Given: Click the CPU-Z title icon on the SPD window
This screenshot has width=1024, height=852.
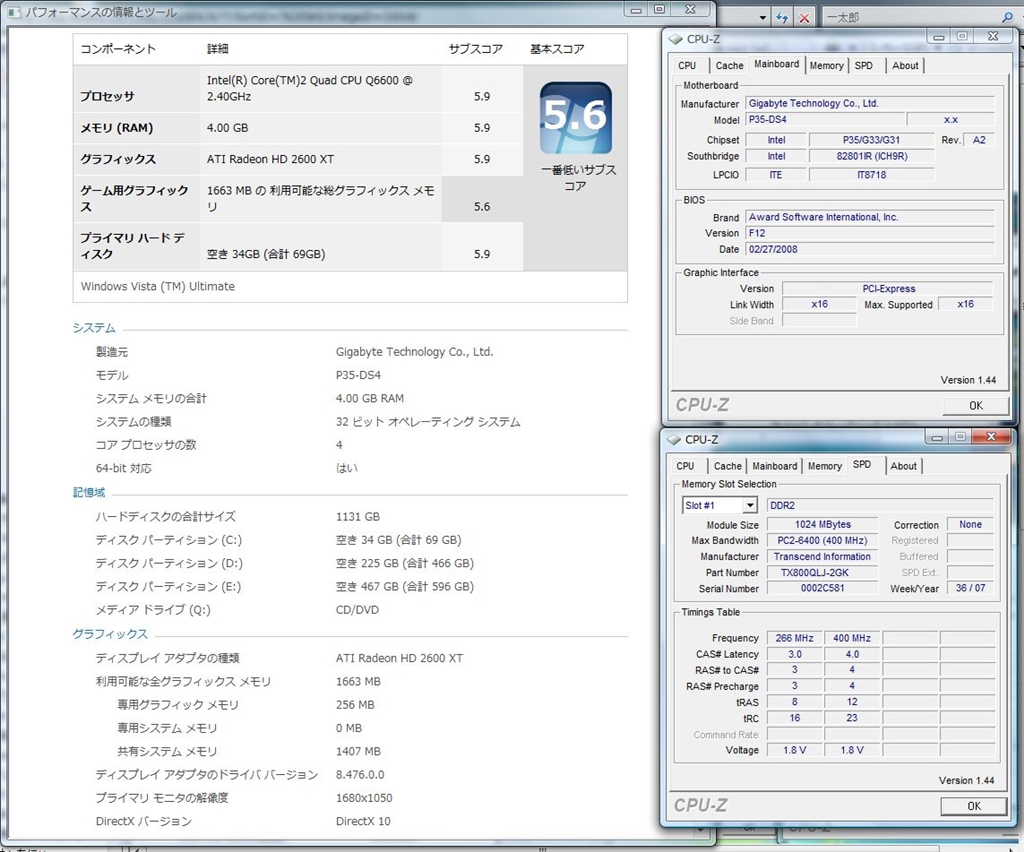Looking at the screenshot, I should pos(673,439).
